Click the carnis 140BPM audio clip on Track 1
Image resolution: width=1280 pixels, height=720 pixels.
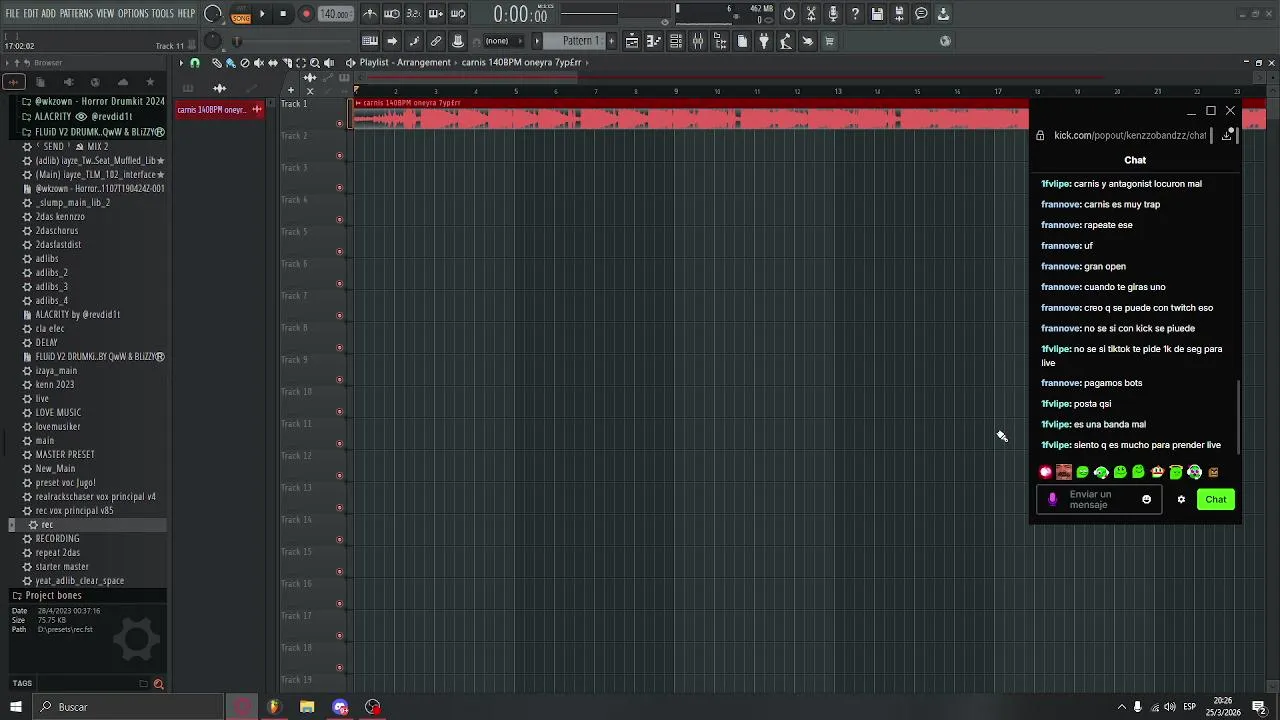691,114
